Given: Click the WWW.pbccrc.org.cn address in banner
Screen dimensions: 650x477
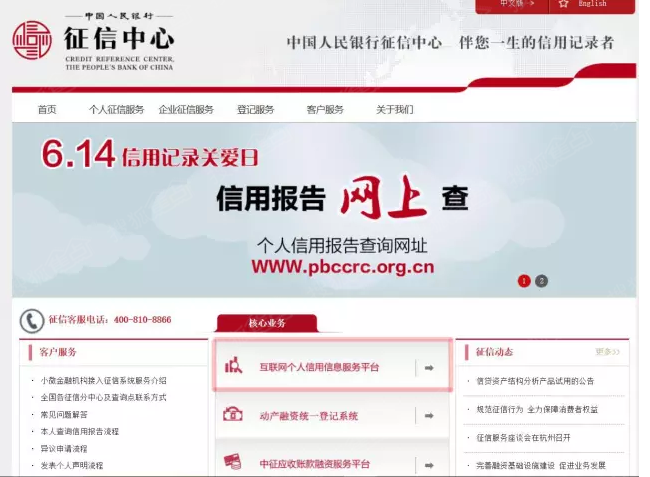Looking at the screenshot, I should pos(343,266).
